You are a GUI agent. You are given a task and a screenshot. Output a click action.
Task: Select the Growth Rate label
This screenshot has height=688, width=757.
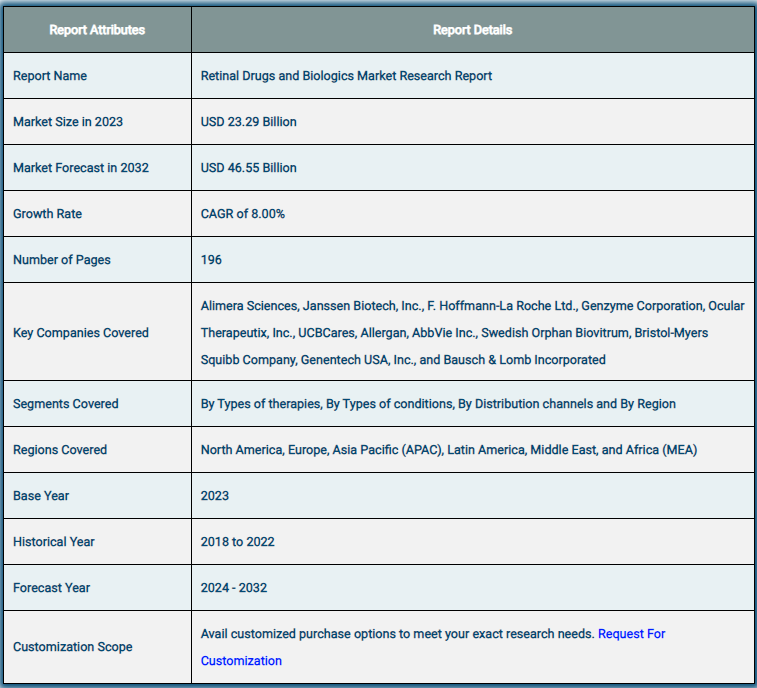point(47,213)
